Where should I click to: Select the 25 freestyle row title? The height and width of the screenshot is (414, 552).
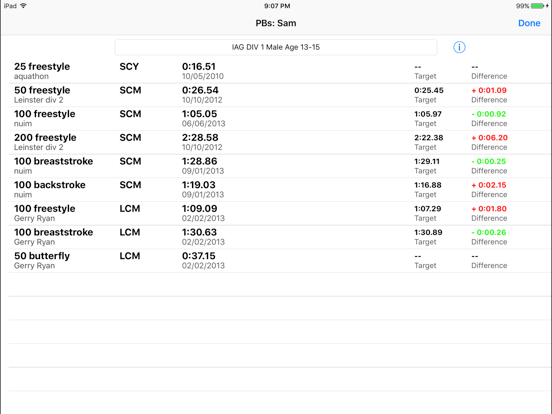42,66
